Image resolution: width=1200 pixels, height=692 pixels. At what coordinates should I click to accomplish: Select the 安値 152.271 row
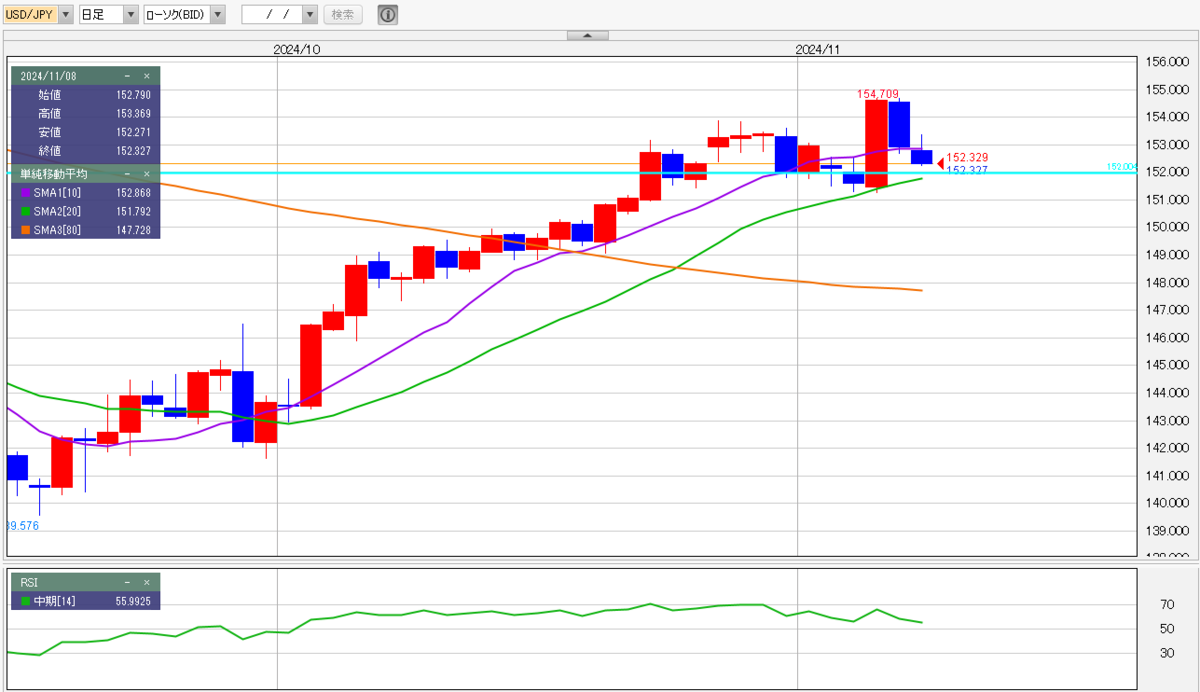[x=85, y=133]
